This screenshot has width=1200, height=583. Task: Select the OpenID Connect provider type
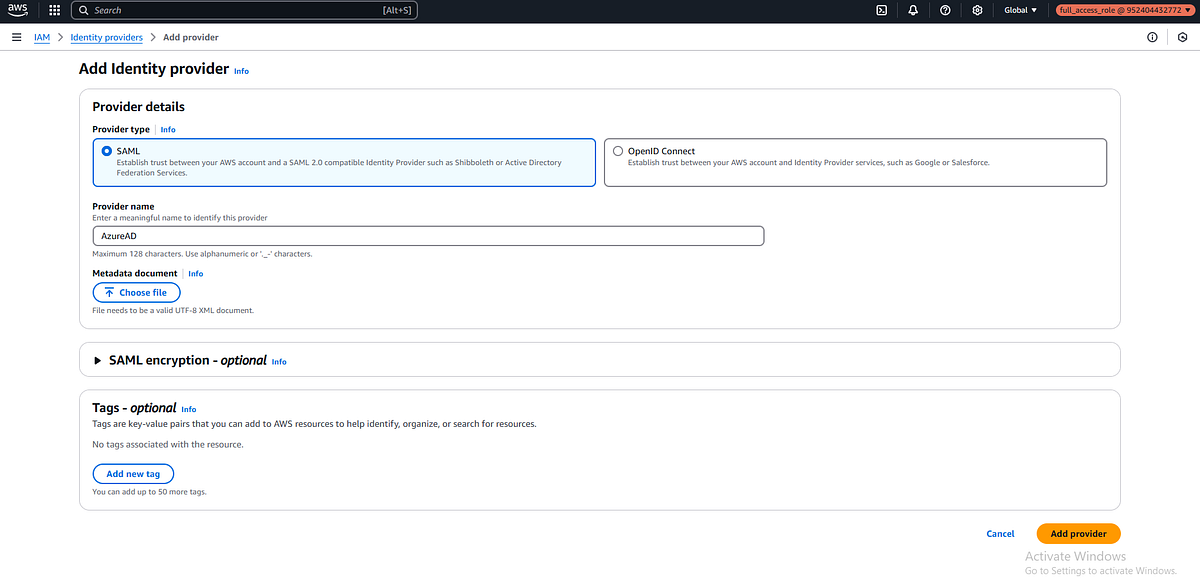click(x=618, y=151)
